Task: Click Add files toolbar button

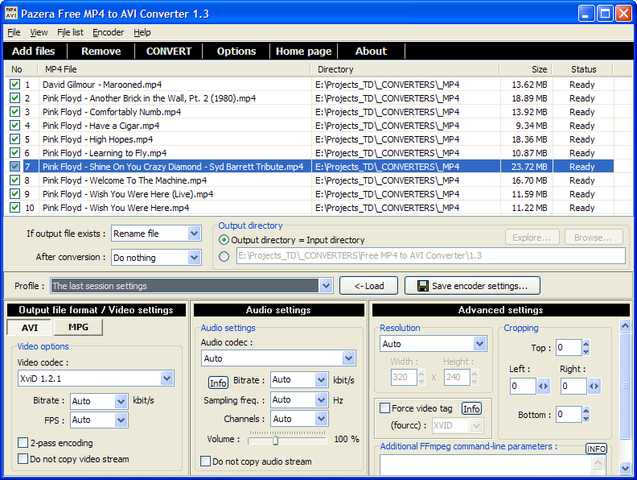Action: (x=33, y=51)
